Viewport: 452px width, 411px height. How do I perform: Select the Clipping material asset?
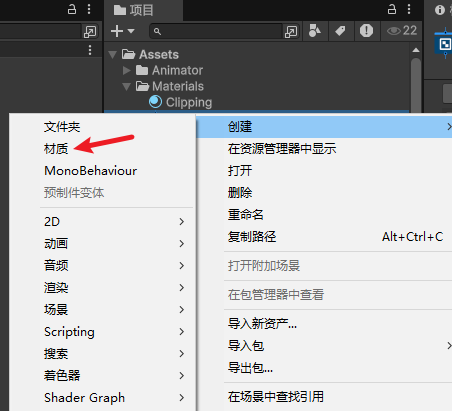coord(189,102)
